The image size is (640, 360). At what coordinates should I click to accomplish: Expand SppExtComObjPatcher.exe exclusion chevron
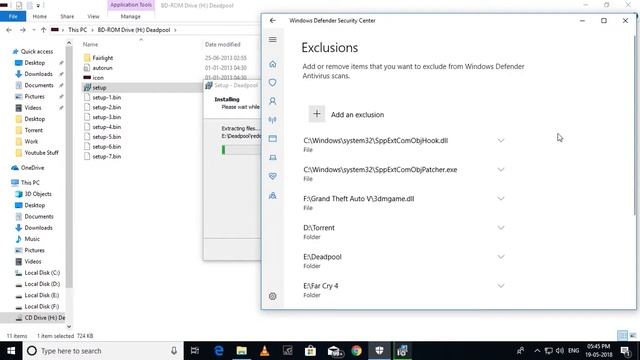point(501,169)
